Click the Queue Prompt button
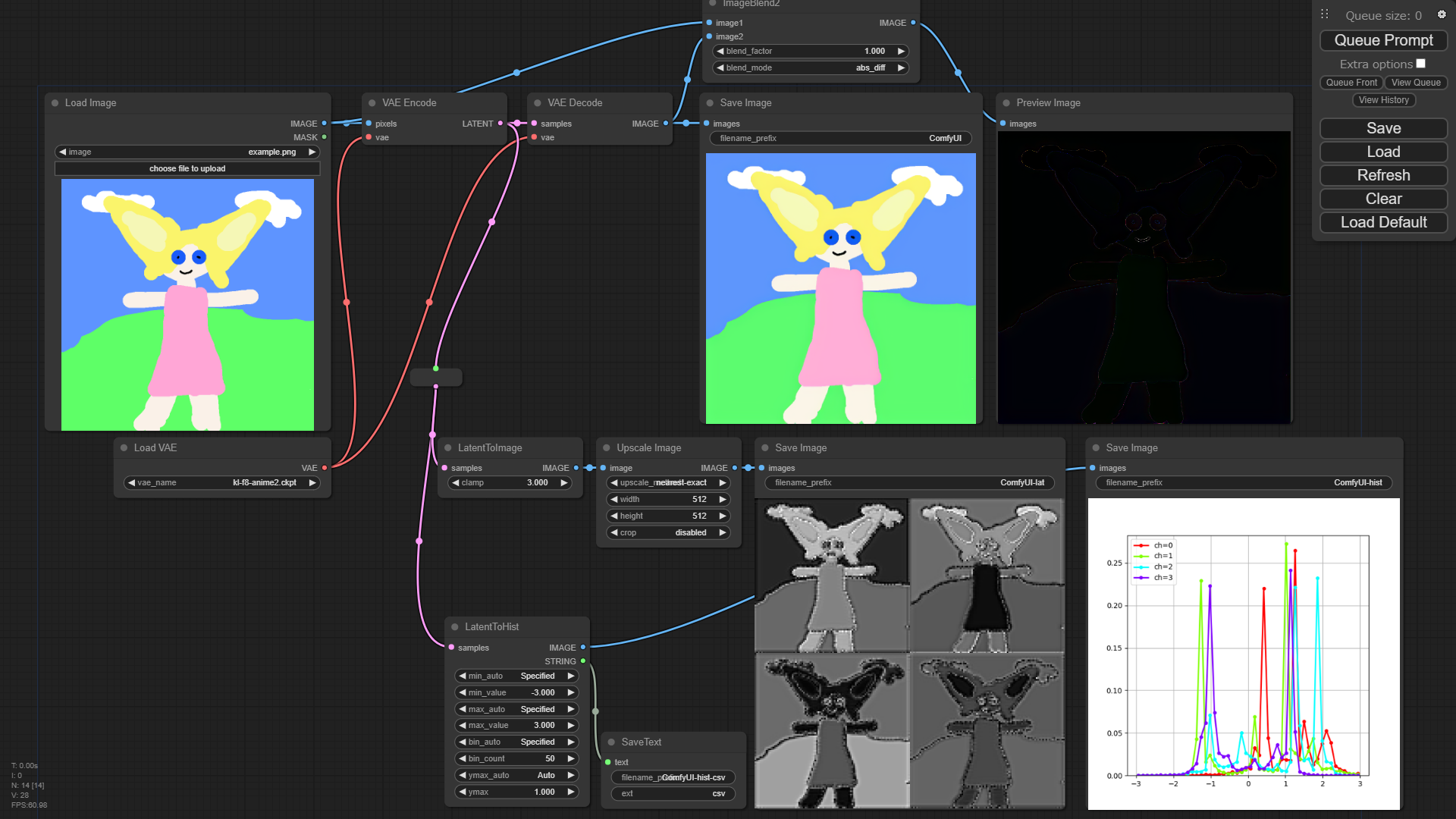 point(1383,40)
